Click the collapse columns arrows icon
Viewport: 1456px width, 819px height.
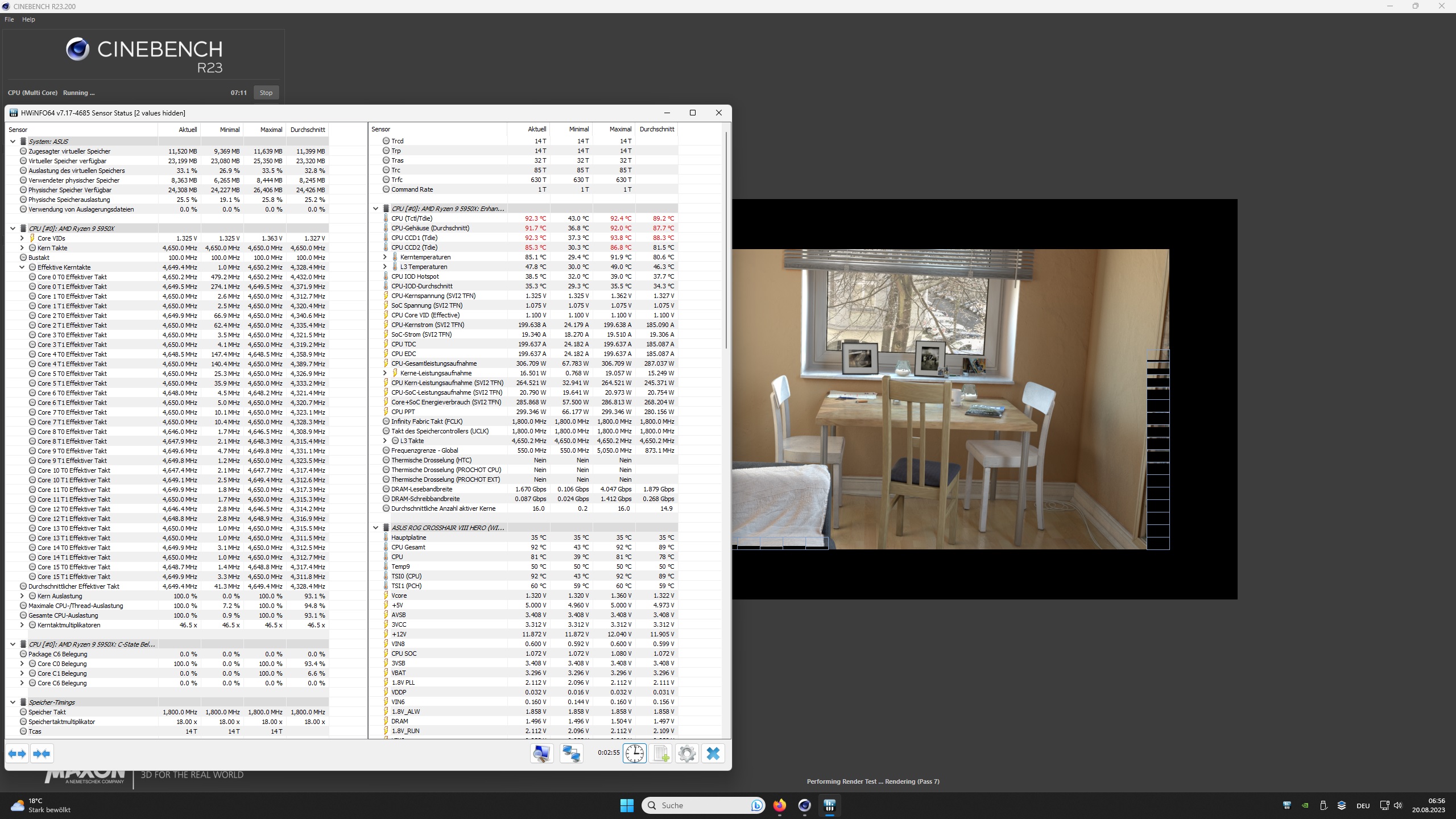coord(42,754)
